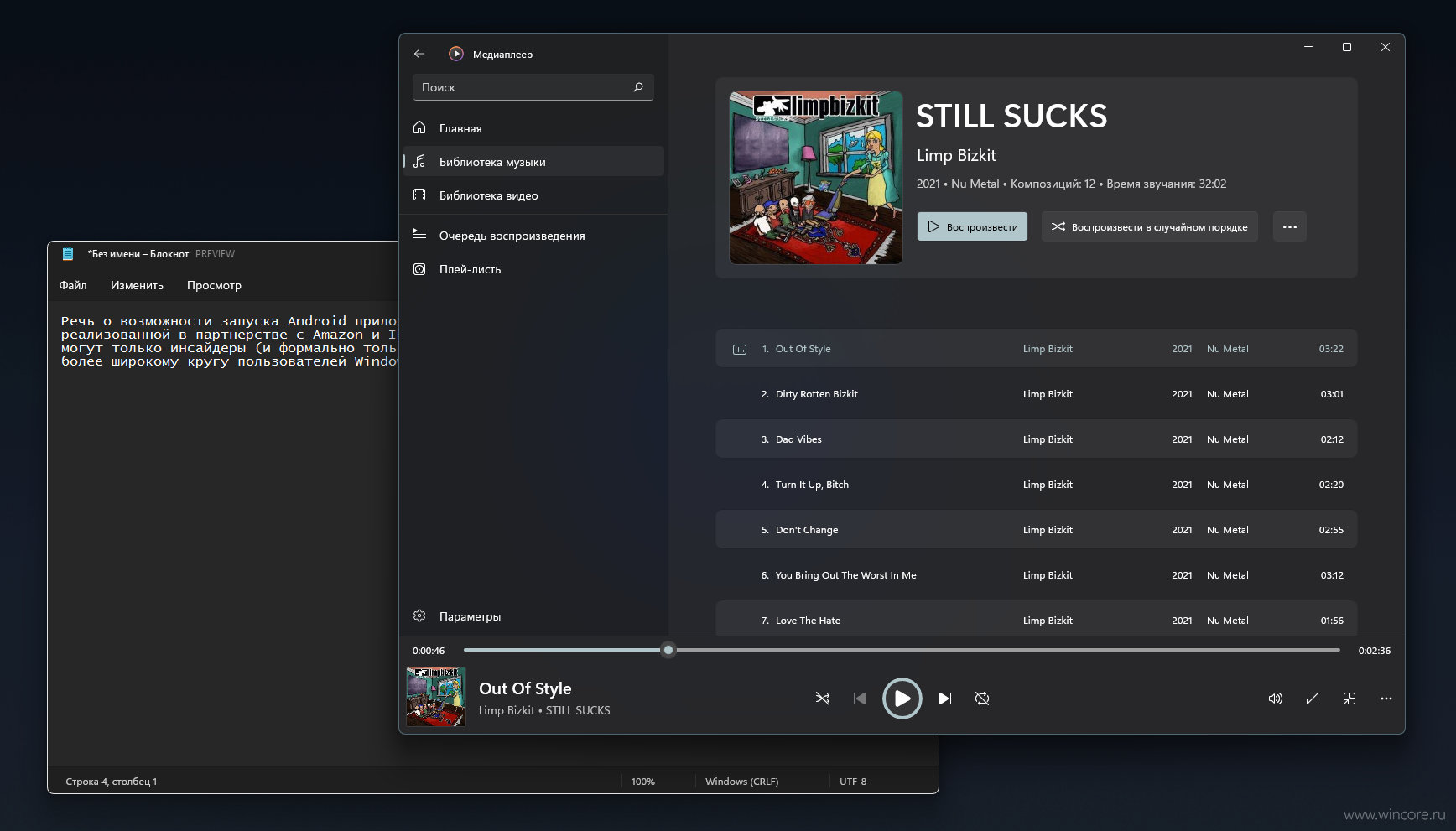Click the Limp Bizkit artist name under album title
1456x831 pixels.
tap(956, 155)
